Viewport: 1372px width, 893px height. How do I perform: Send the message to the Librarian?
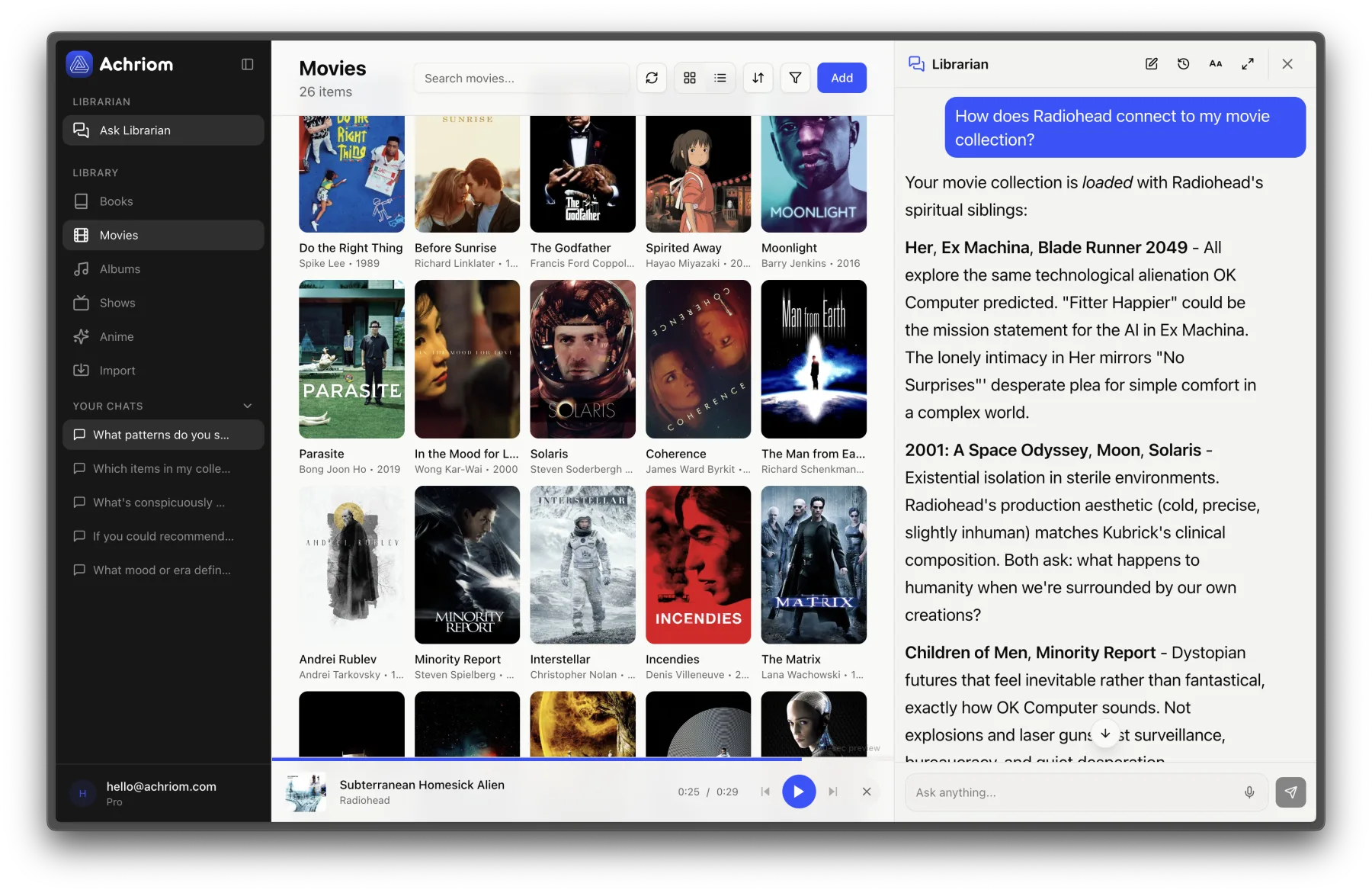click(x=1290, y=792)
